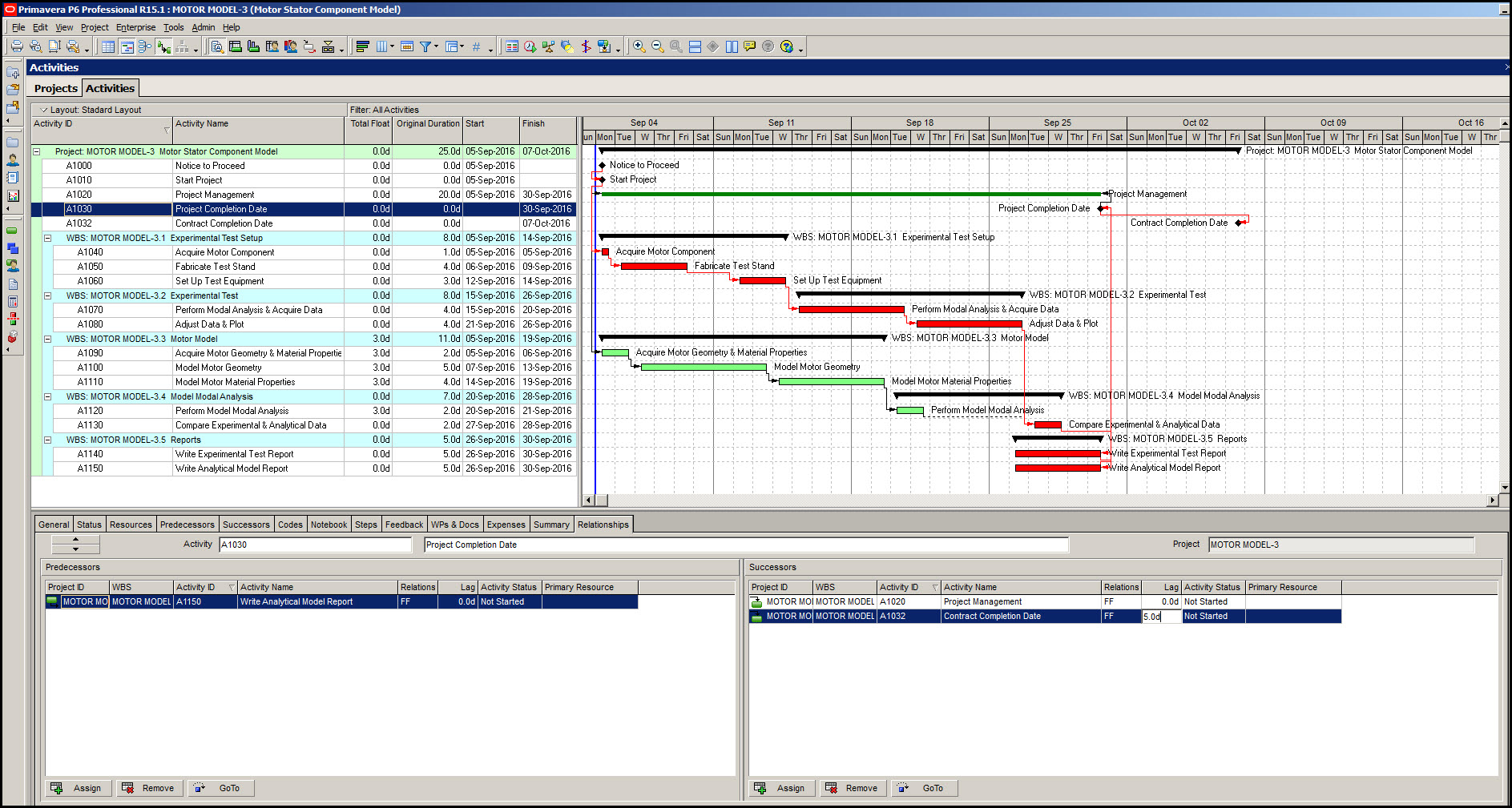Image resolution: width=1512 pixels, height=808 pixels.
Task: Collapse WBS MOTOR MODEL-3.1 Experimental Test Setup
Action: (x=47, y=238)
